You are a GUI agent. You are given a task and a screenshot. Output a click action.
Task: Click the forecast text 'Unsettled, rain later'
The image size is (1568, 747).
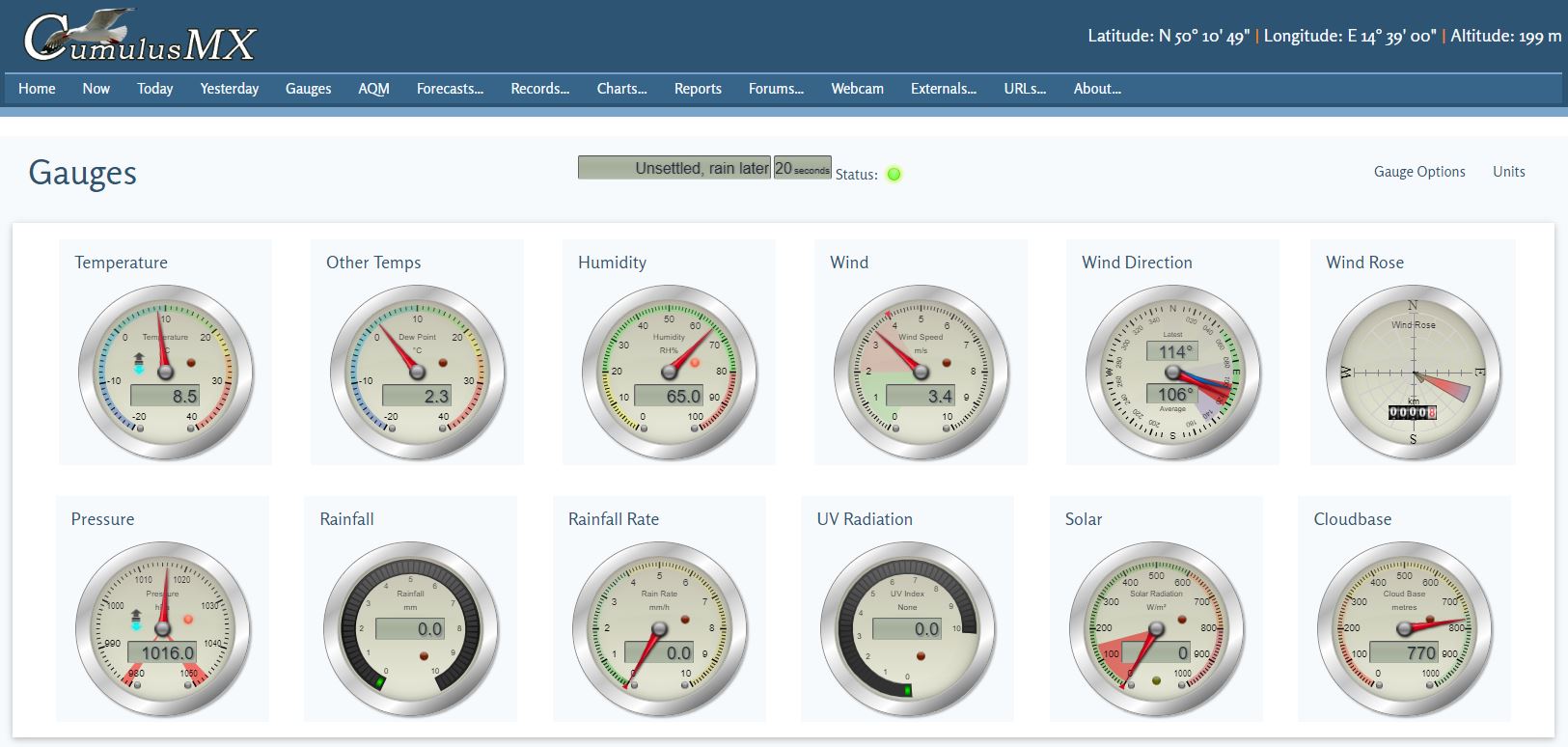tap(674, 168)
